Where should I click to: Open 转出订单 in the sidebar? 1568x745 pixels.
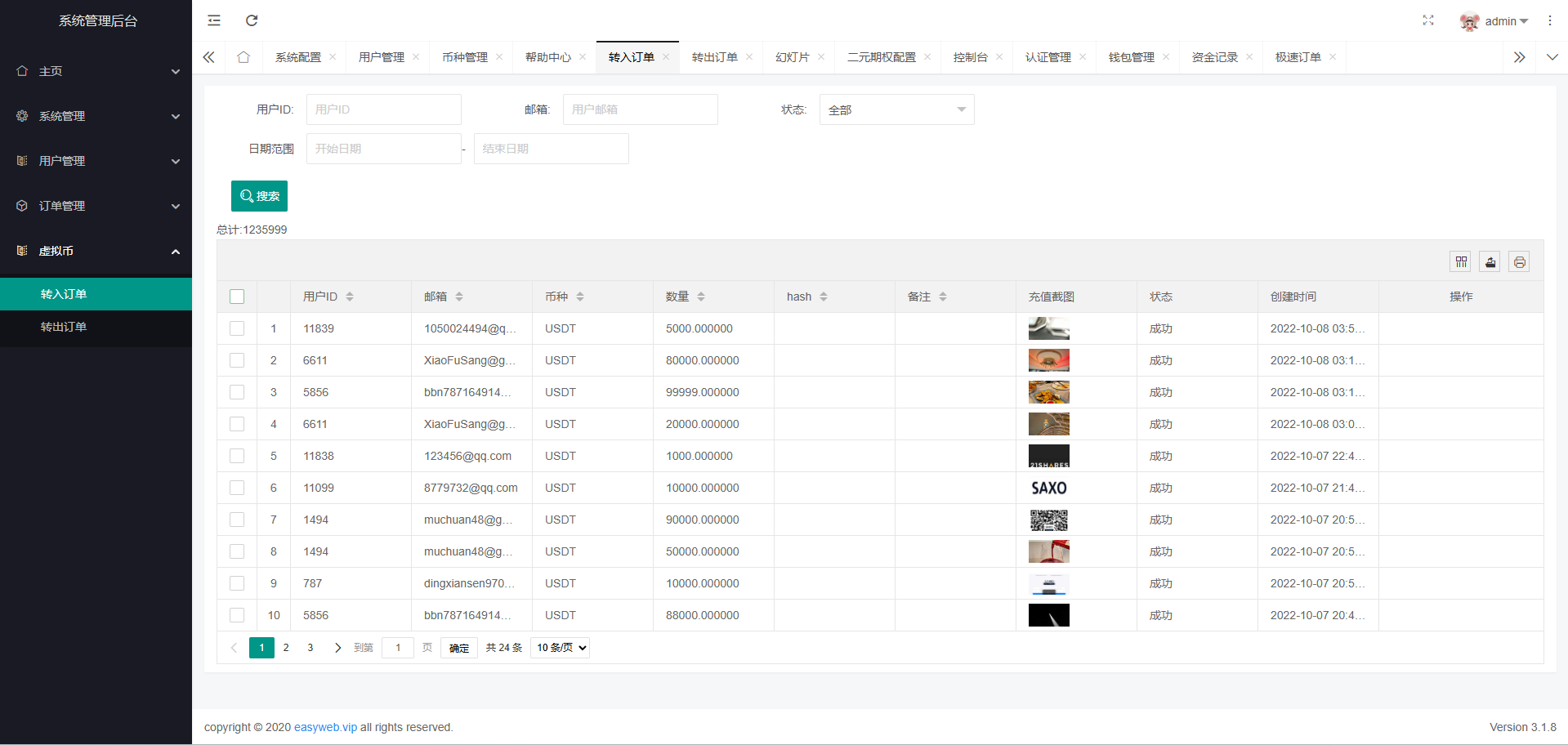click(x=64, y=327)
